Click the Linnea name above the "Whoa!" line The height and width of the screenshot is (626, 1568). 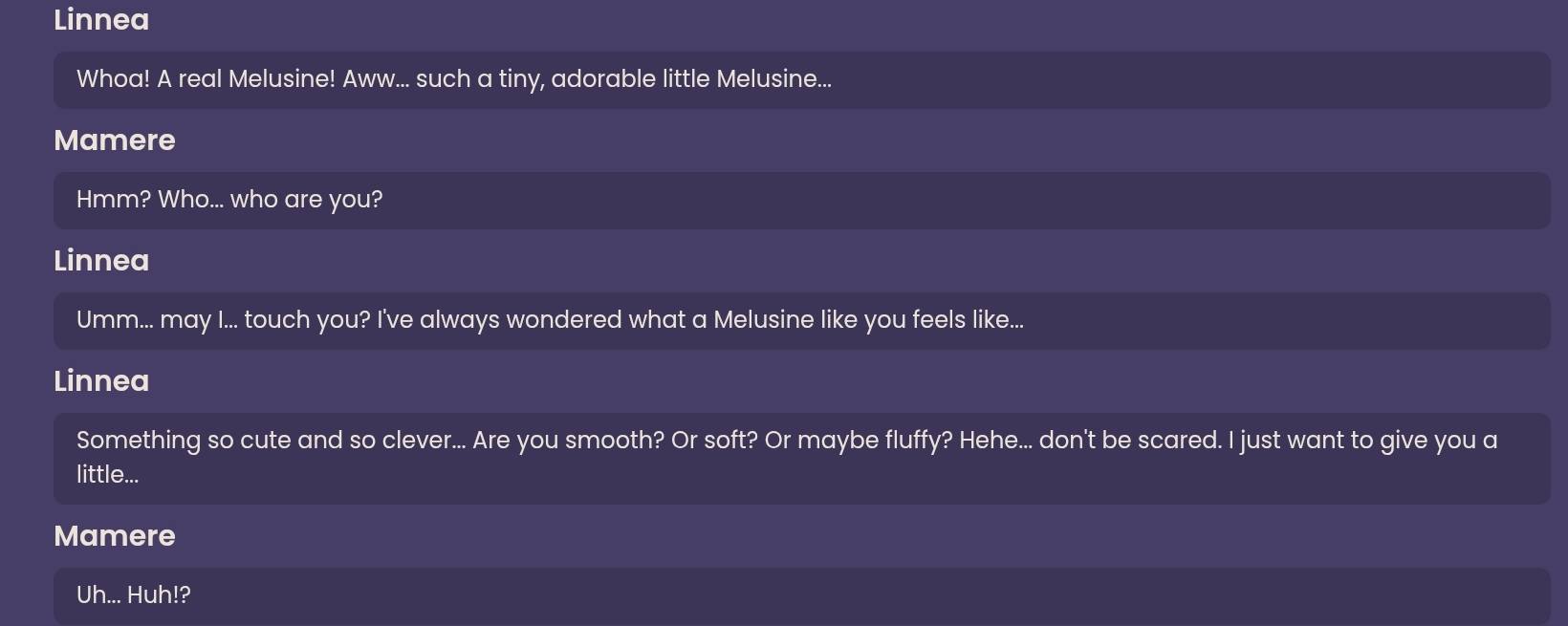[x=101, y=20]
